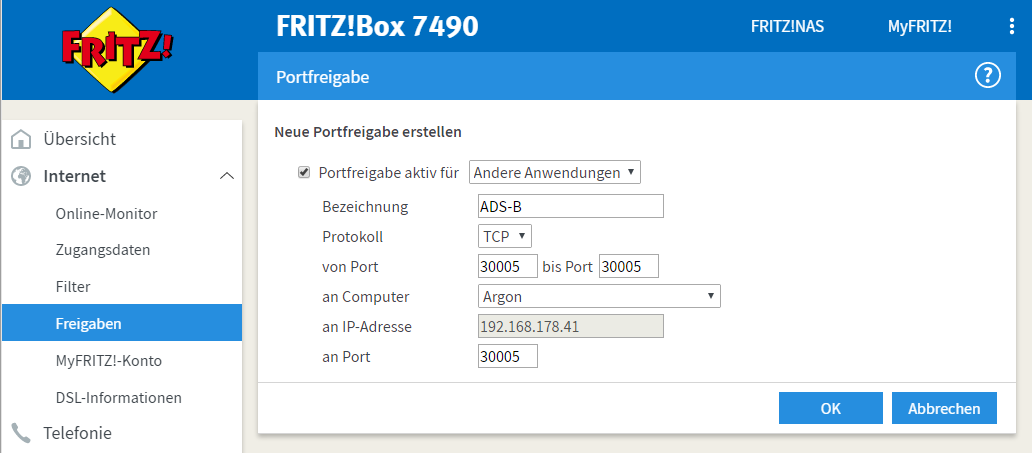Image resolution: width=1032 pixels, height=453 pixels.
Task: Open Übersicht in the sidebar
Action: pyautogui.click(x=80, y=140)
